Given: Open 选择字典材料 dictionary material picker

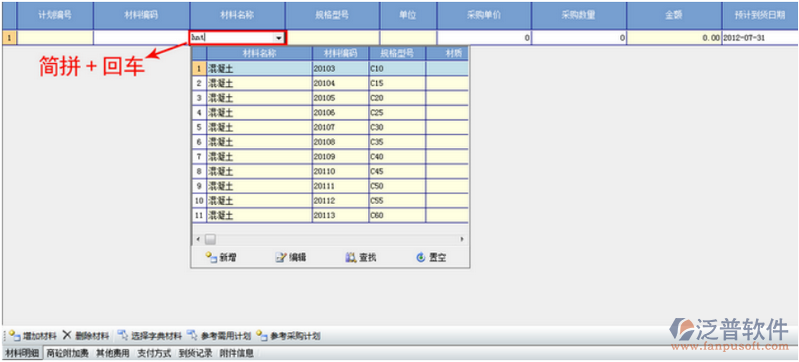Looking at the screenshot, I should [x=122, y=335].
